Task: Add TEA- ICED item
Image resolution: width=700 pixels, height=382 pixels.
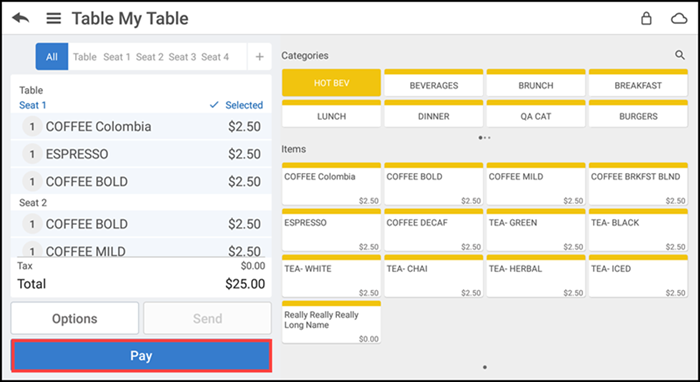Action: tap(638, 276)
